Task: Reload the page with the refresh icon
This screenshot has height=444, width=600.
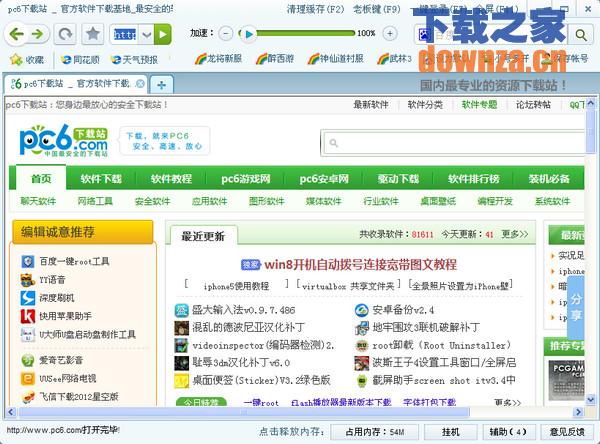Action: 65,34
